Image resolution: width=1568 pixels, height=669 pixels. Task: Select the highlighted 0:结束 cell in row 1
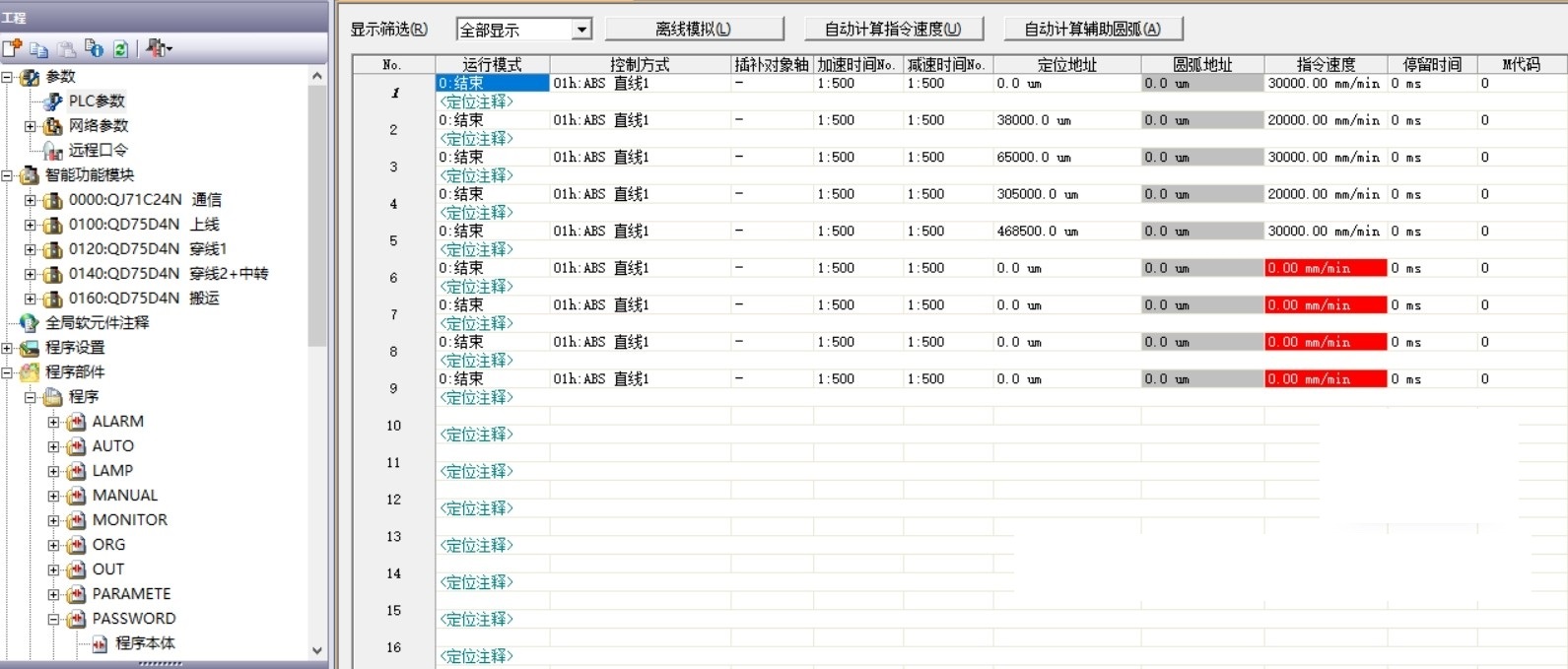[x=493, y=84]
